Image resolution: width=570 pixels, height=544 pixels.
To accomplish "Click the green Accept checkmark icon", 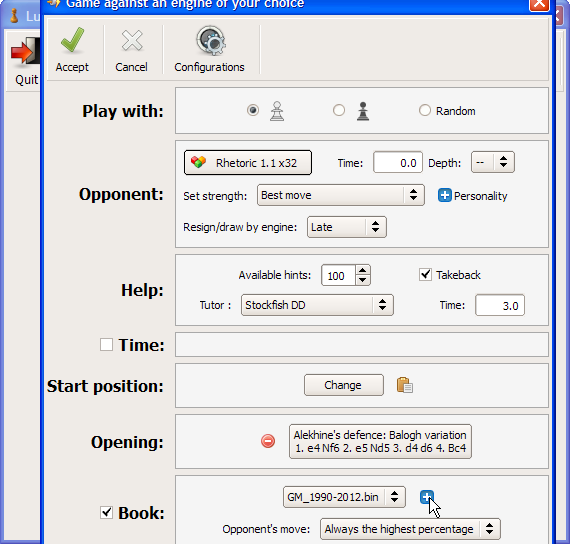I will click(72, 40).
